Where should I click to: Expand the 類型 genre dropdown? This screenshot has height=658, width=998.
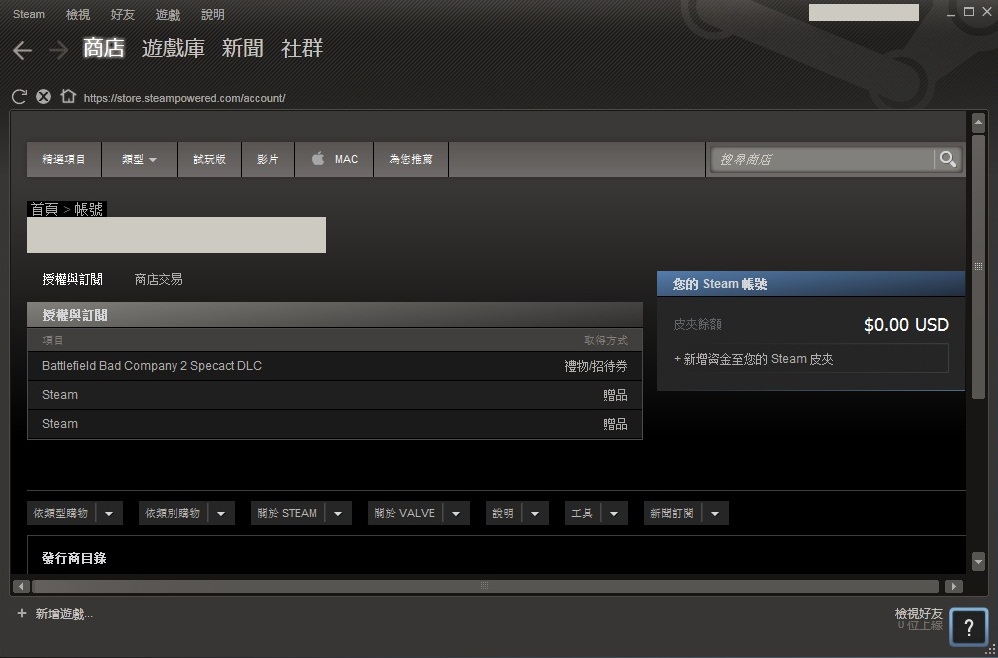coord(139,159)
